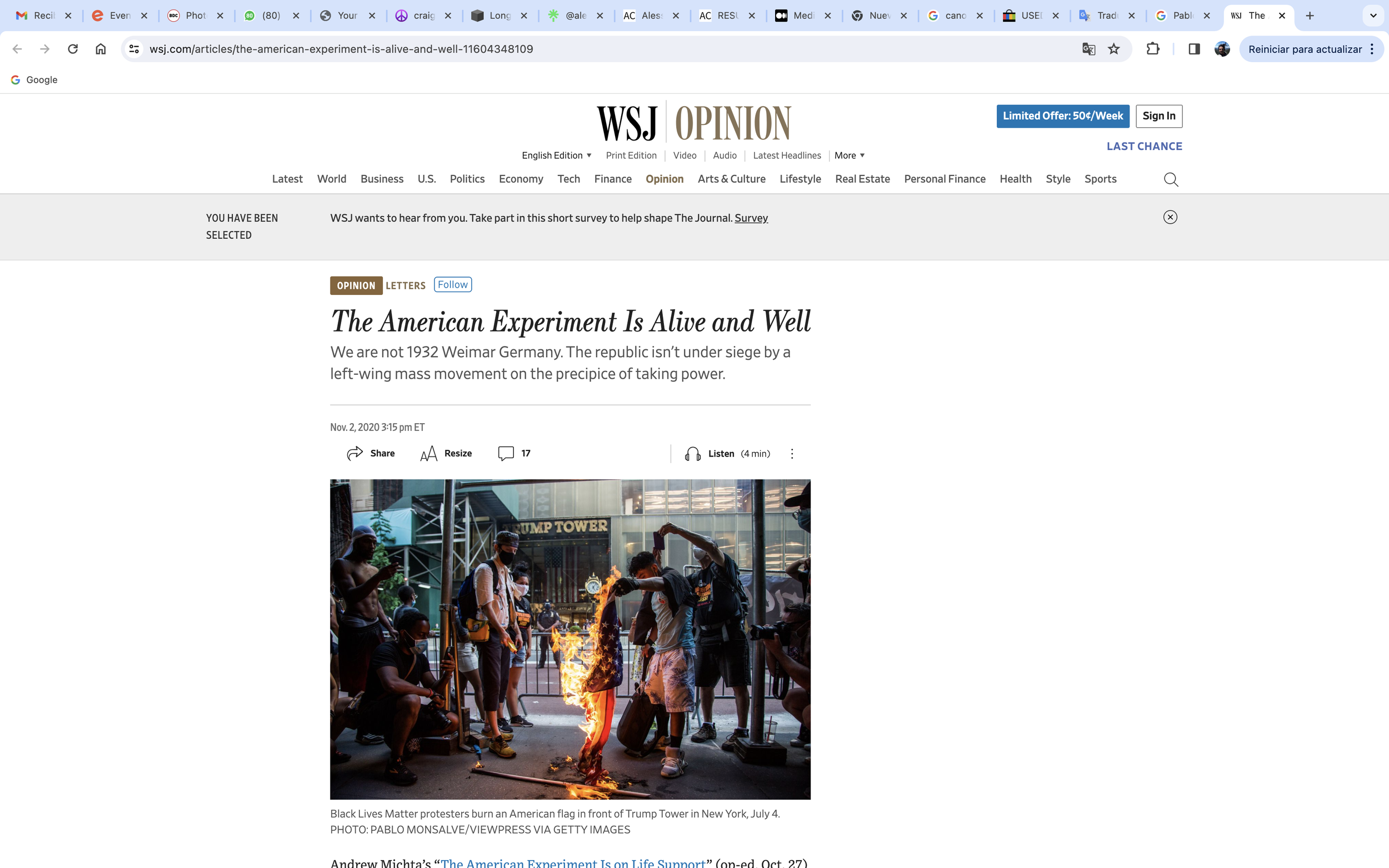
Task: Open the Share arrow icon
Action: 355,454
